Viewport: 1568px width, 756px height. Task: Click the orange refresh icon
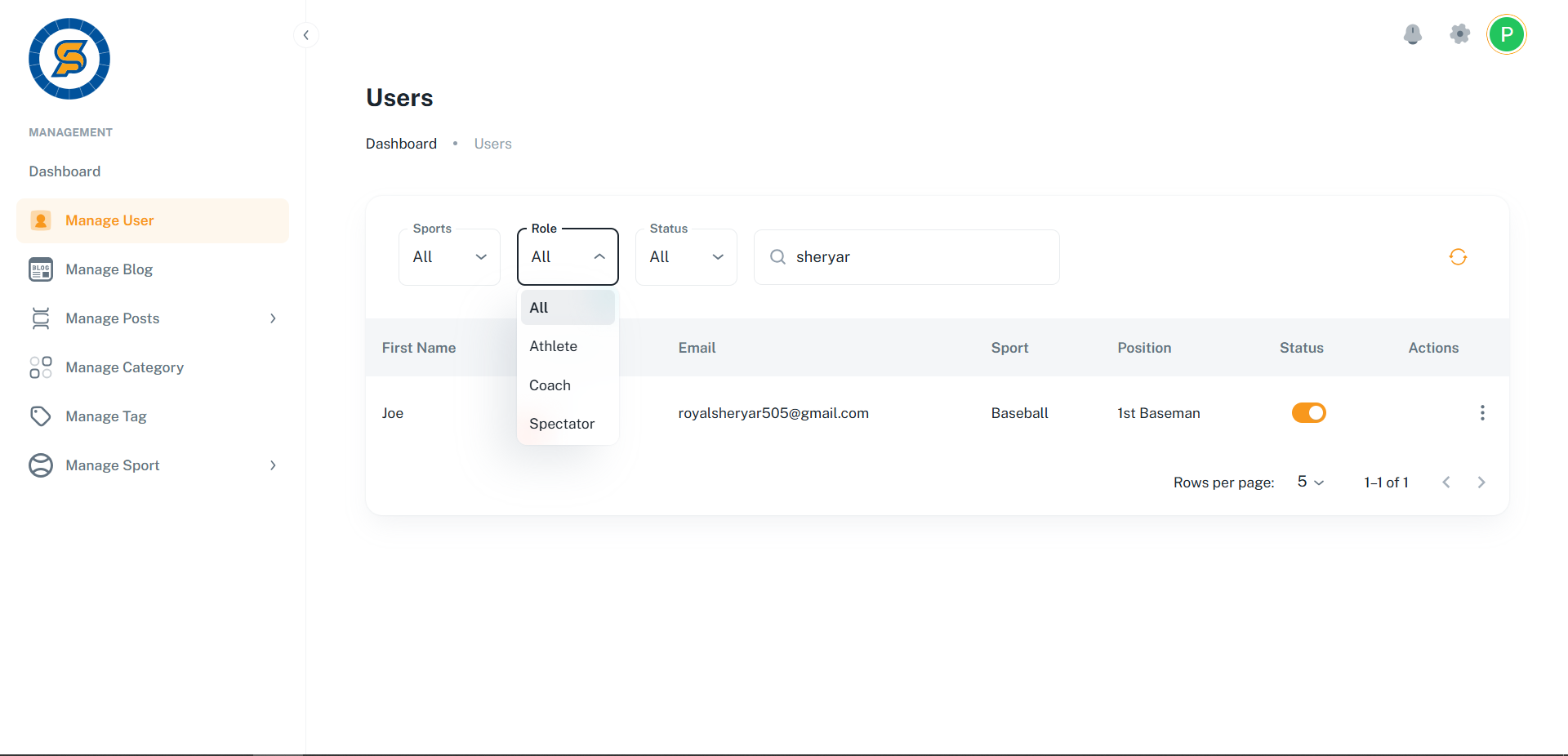[x=1458, y=257]
